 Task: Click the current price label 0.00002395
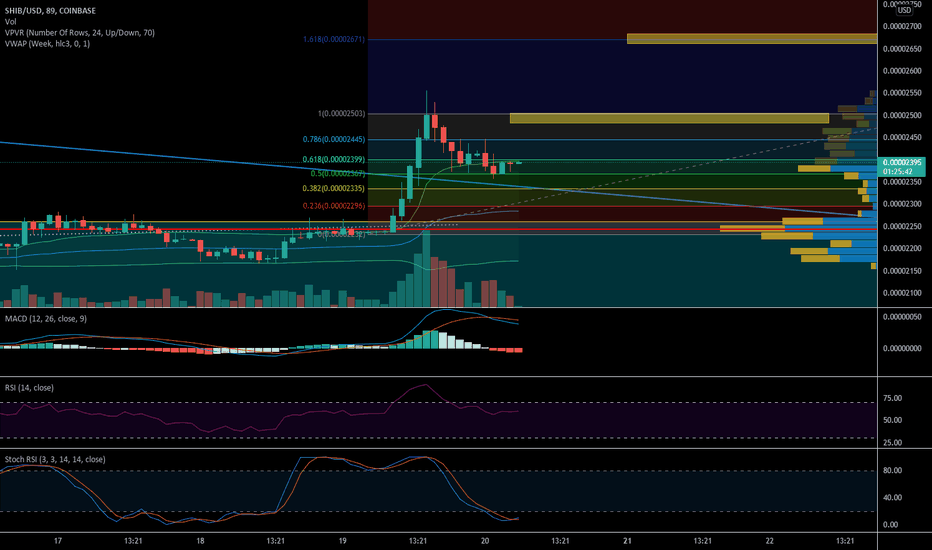902,162
